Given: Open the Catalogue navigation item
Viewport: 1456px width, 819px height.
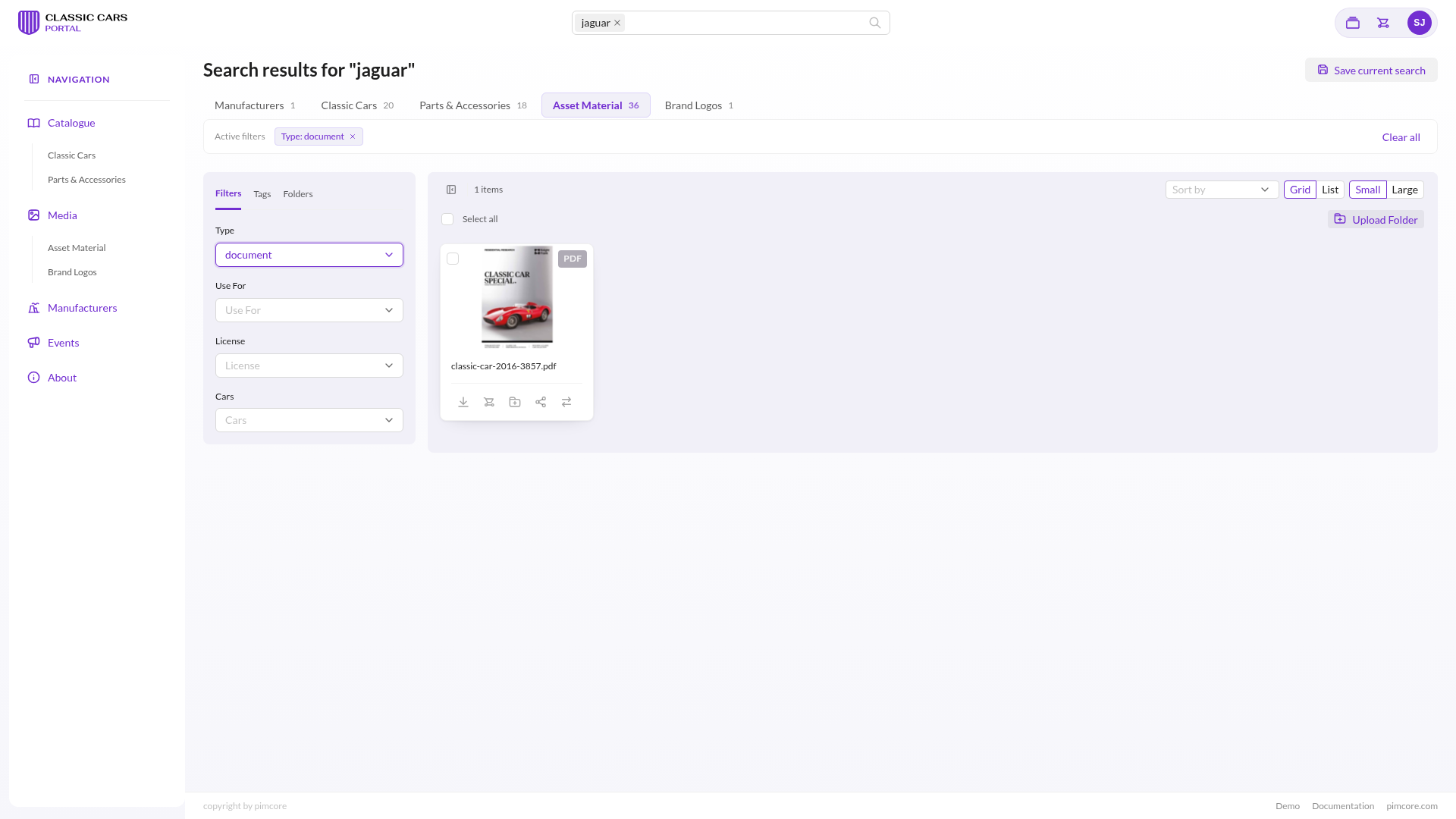Looking at the screenshot, I should point(71,123).
